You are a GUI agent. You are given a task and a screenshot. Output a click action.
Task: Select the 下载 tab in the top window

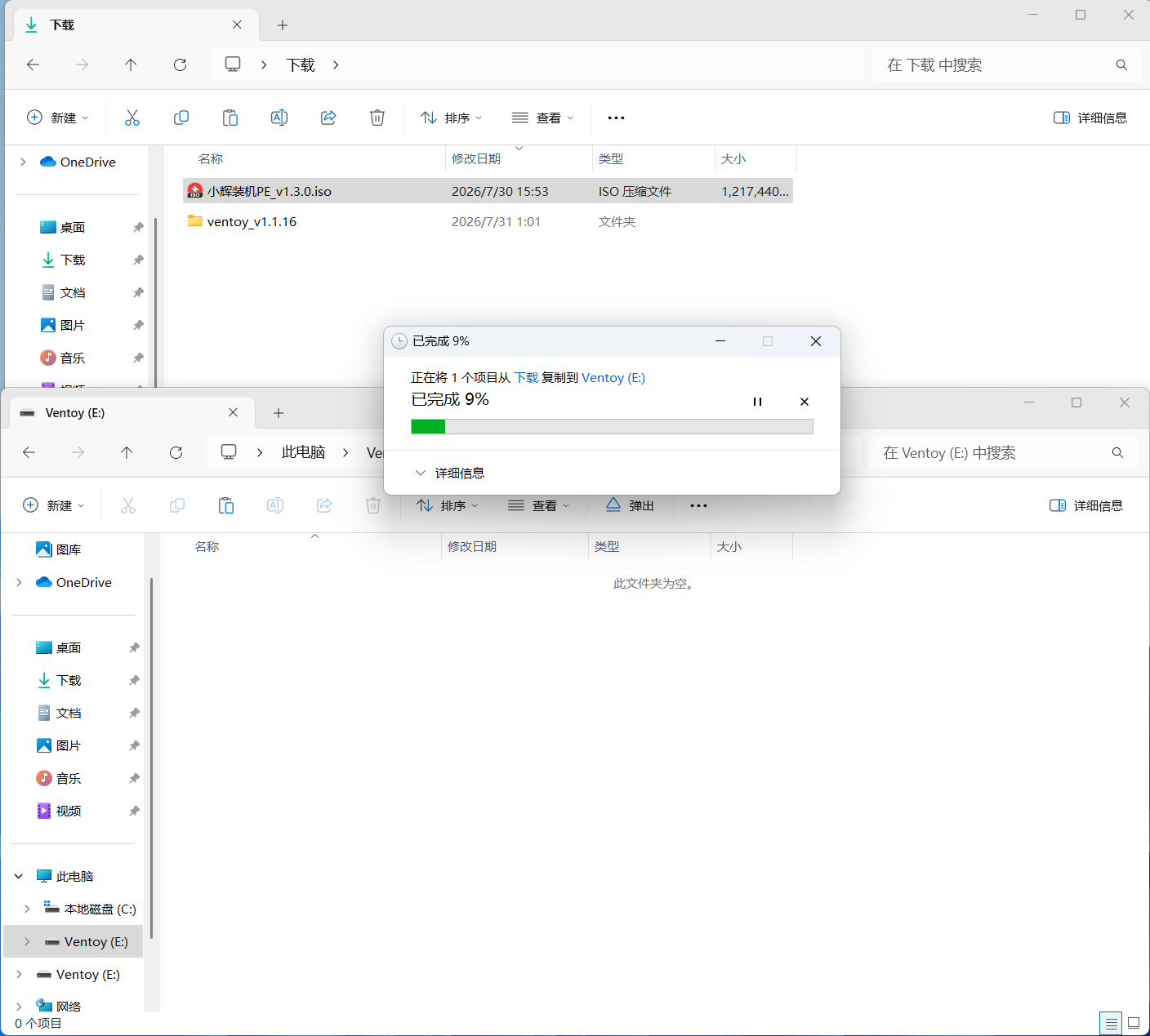[x=136, y=25]
